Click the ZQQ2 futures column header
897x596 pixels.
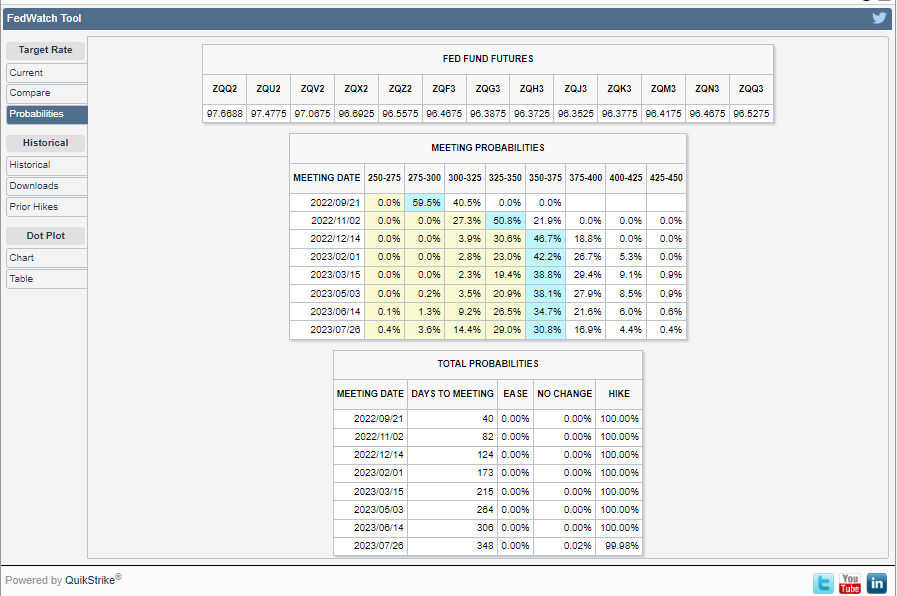point(224,89)
